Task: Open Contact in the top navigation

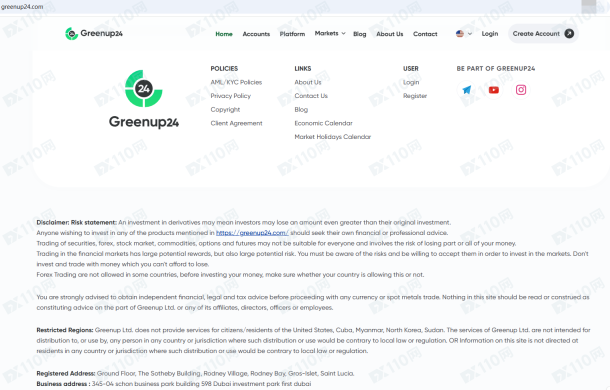Action: coord(425,34)
